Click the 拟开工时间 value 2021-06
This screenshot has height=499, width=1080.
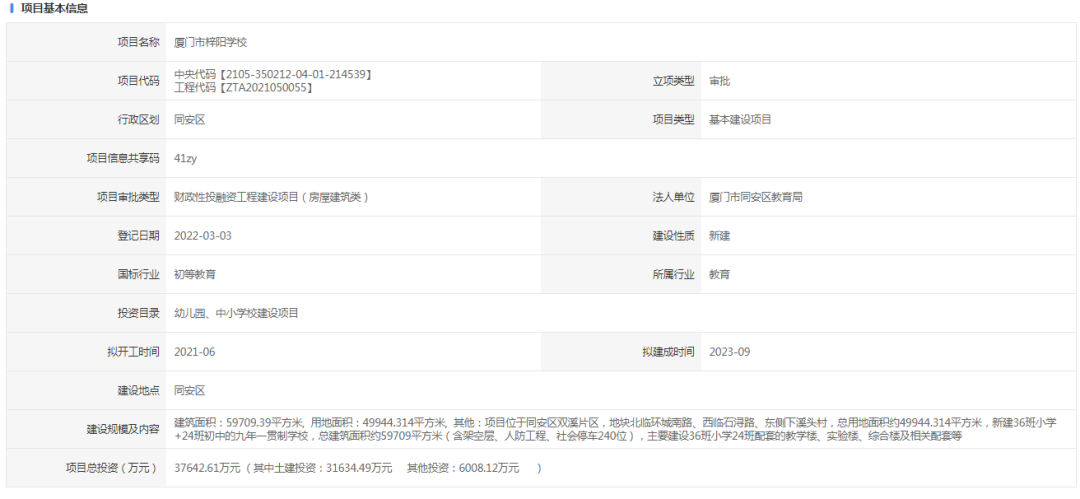coord(194,352)
